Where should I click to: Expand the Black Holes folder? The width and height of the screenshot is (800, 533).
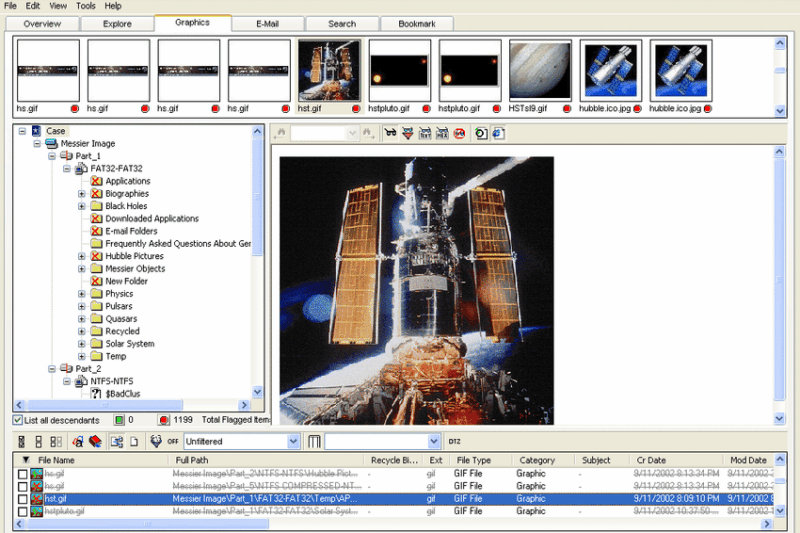coord(82,206)
